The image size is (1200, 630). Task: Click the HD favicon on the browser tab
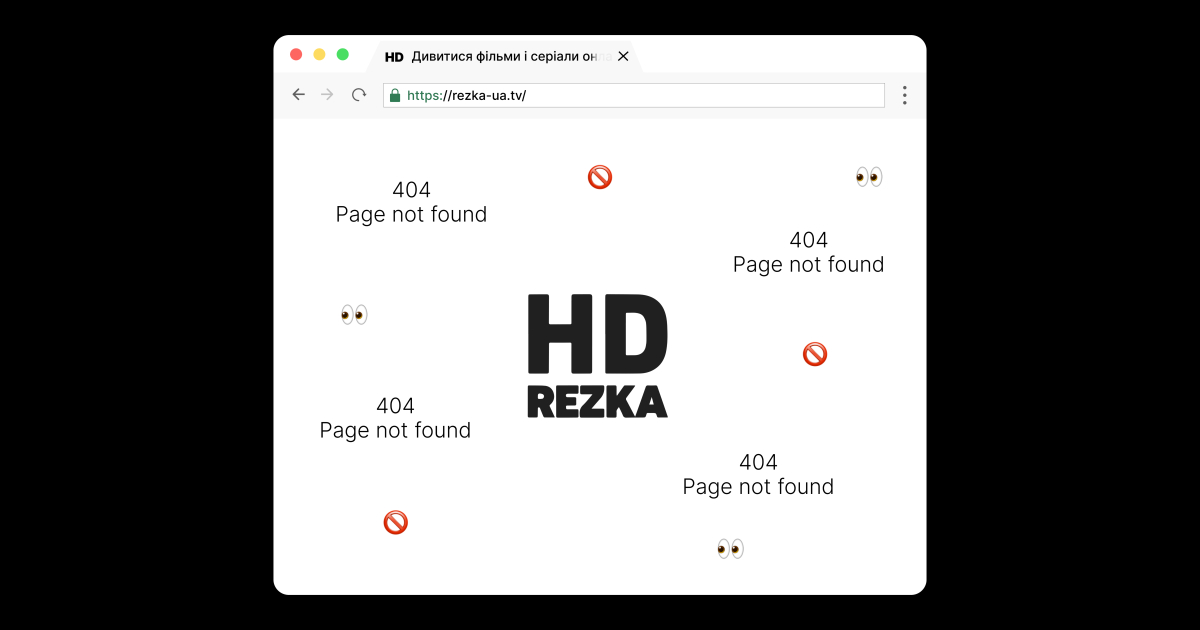(394, 56)
